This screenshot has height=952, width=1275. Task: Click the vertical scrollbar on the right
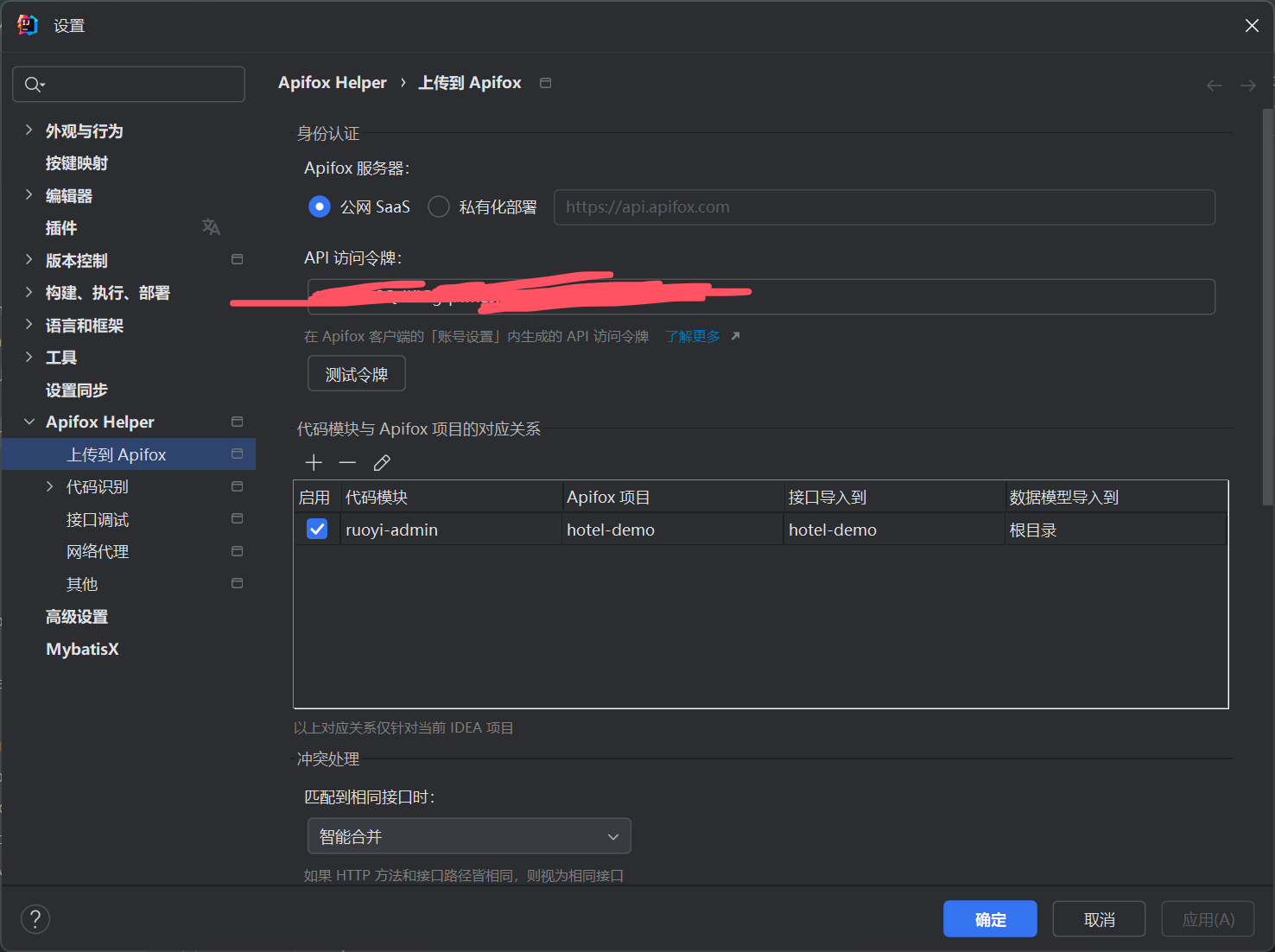pos(1266,302)
